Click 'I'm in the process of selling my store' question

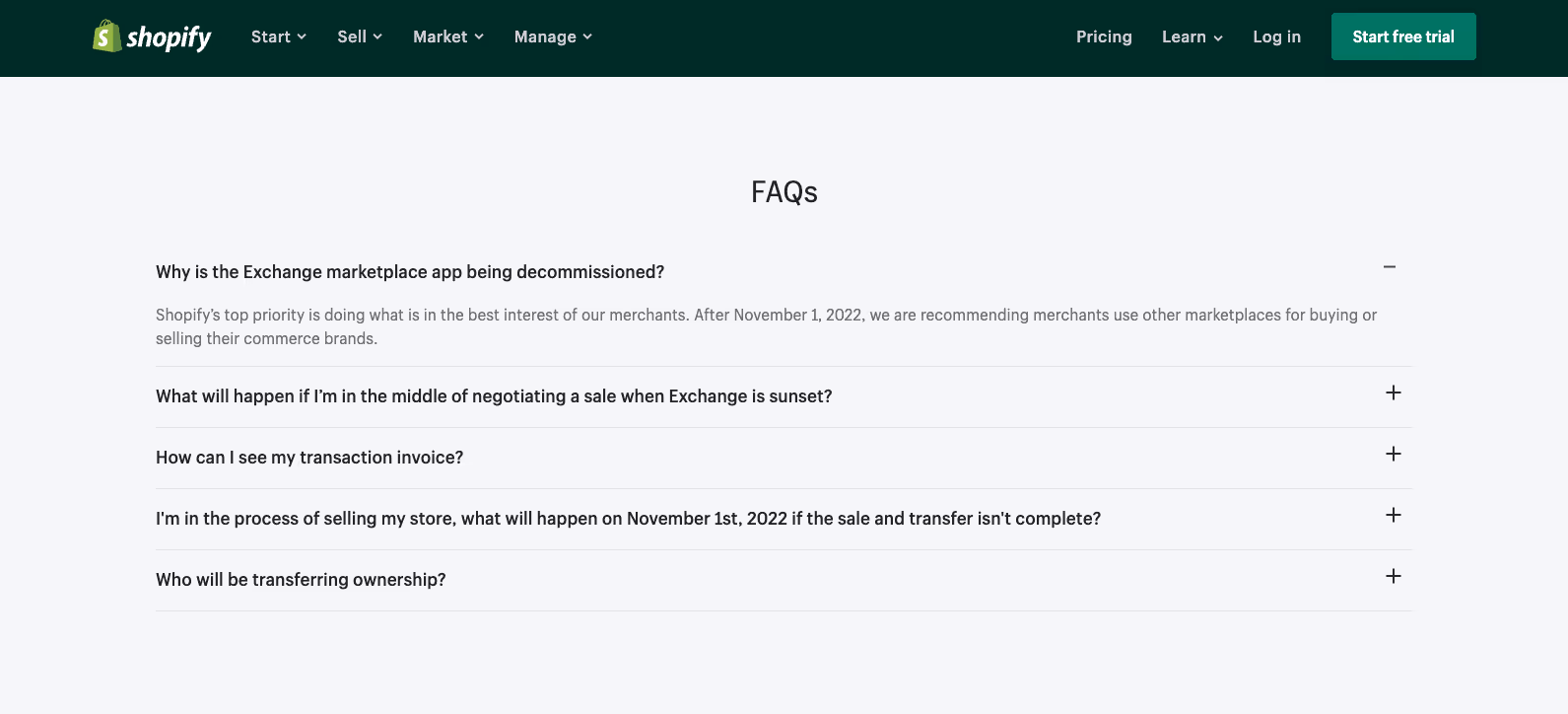628,519
